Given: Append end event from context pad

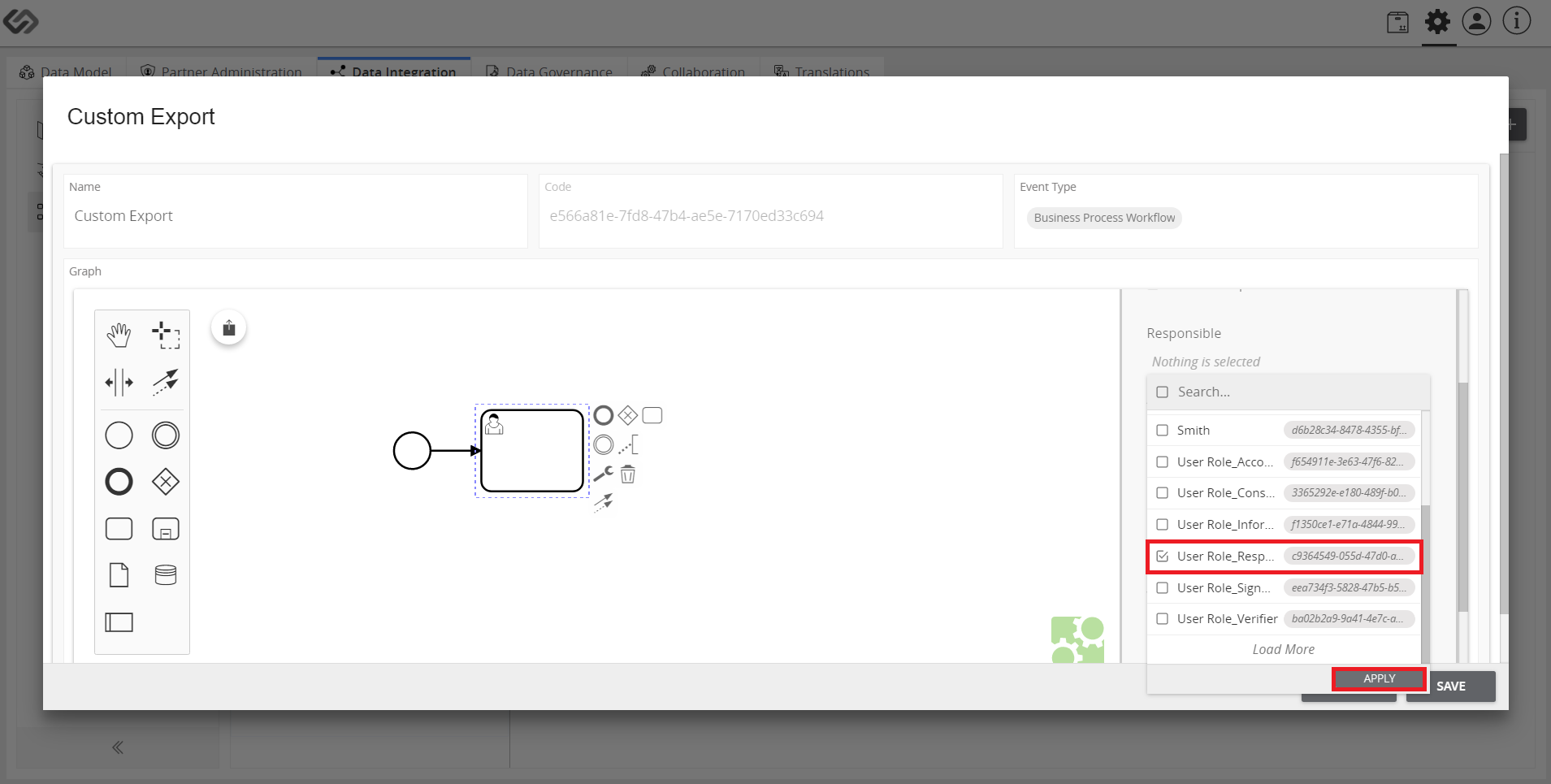Looking at the screenshot, I should [x=603, y=416].
